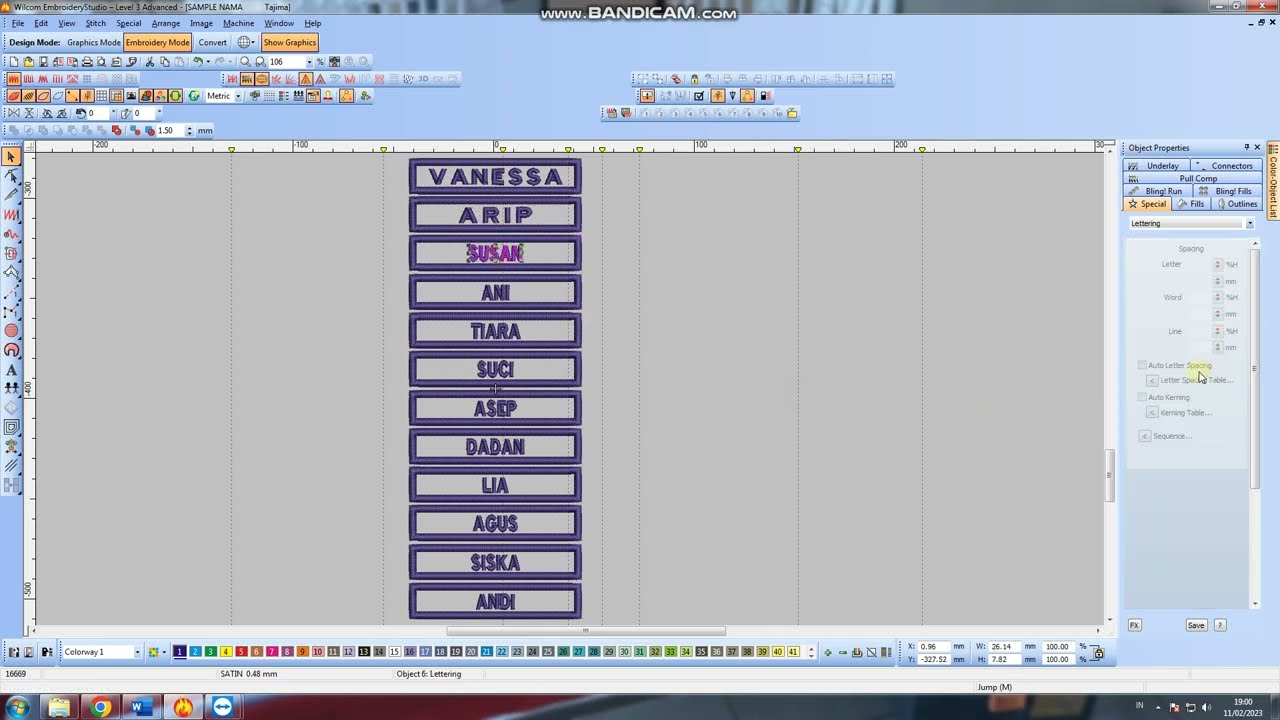Select color swatch number 5
1280x720 pixels.
(241, 652)
